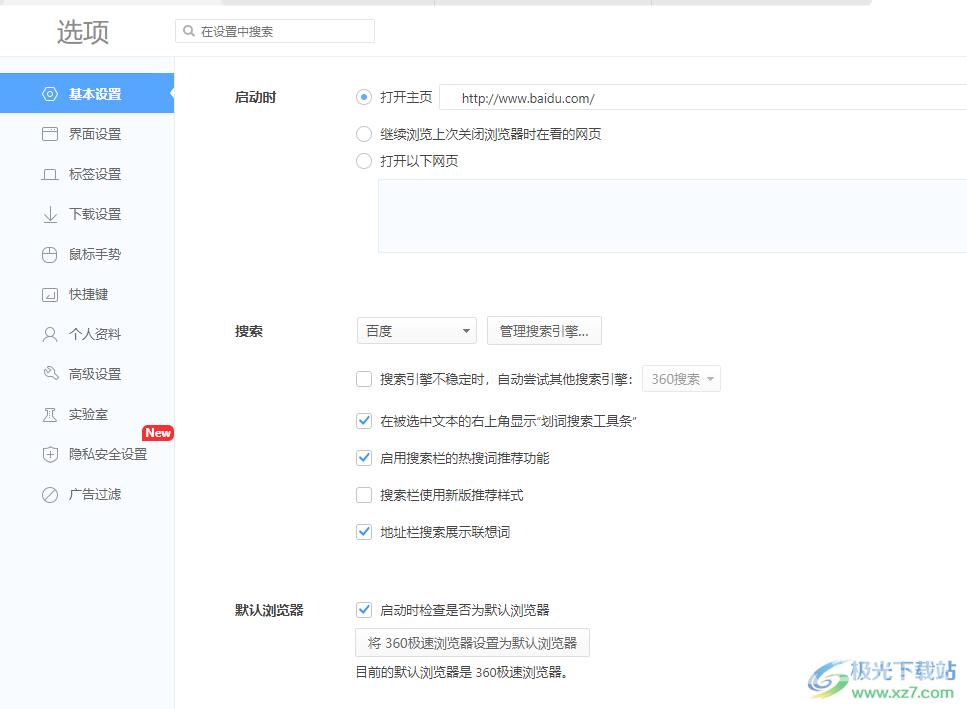This screenshot has width=967, height=709.
Task: Enable auto-try other search engine checkbox
Action: point(364,379)
